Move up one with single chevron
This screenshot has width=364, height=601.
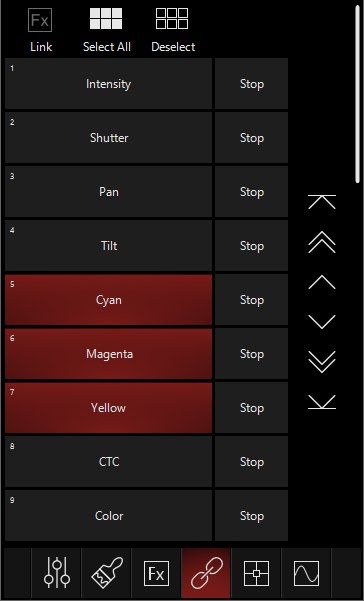[322, 282]
